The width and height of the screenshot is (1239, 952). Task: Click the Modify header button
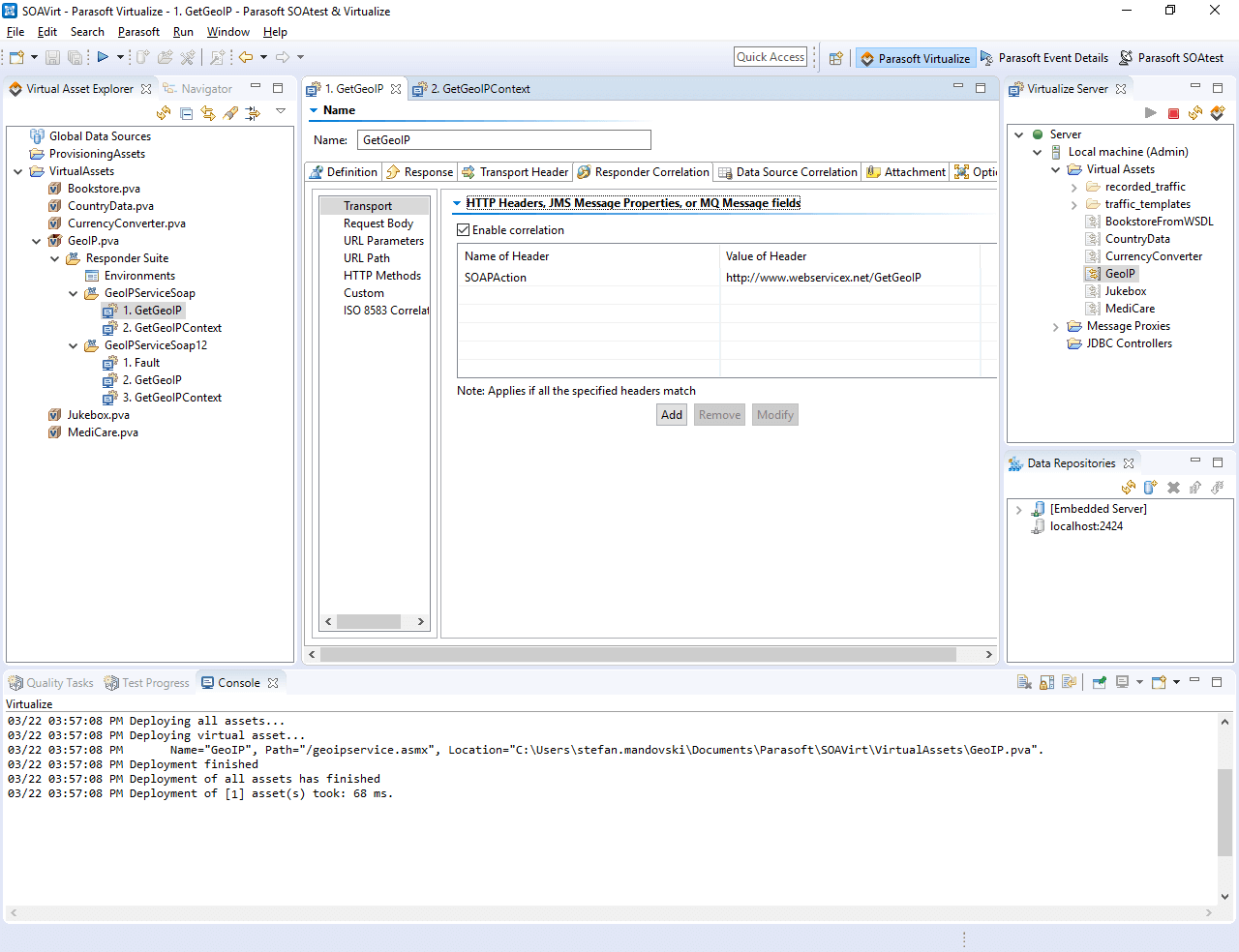coord(775,415)
